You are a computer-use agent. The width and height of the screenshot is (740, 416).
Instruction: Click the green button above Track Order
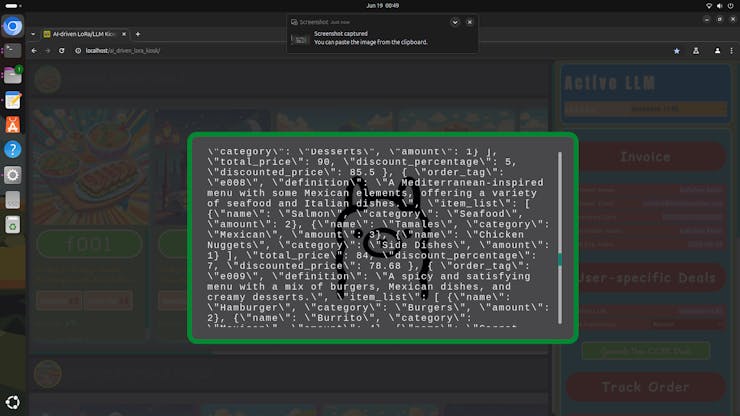[x=646, y=351]
